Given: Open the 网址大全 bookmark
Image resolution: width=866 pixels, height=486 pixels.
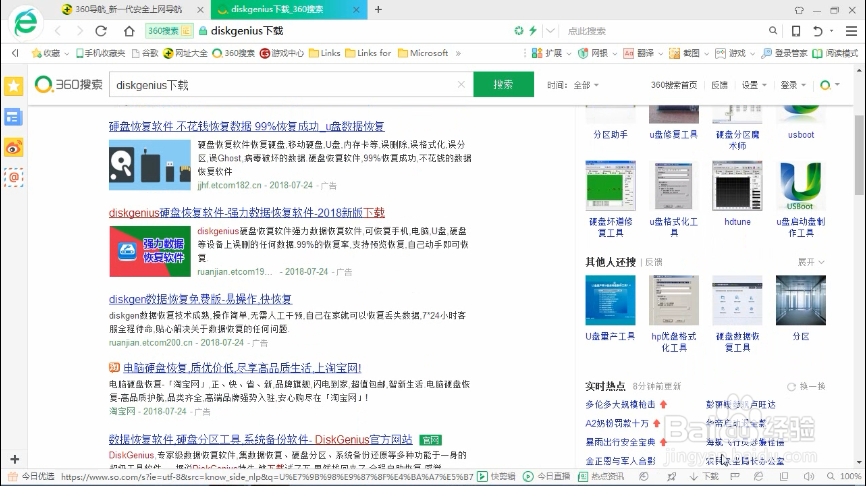Looking at the screenshot, I should (186, 53).
